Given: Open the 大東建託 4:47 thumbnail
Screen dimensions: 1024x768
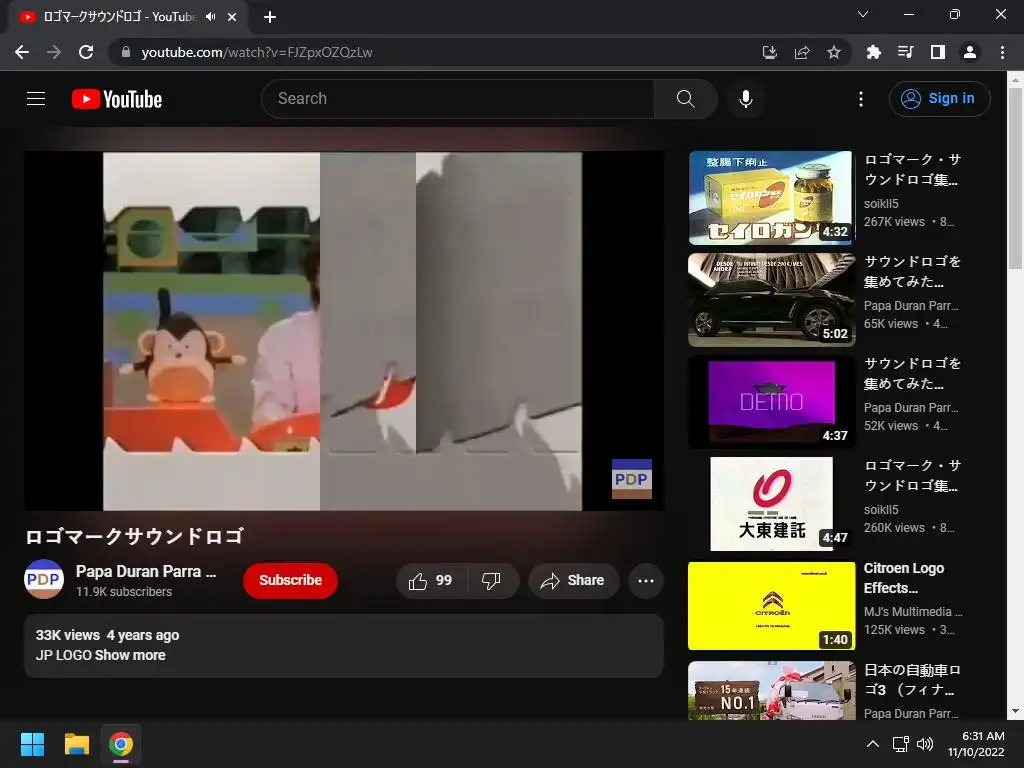Looking at the screenshot, I should coord(771,504).
